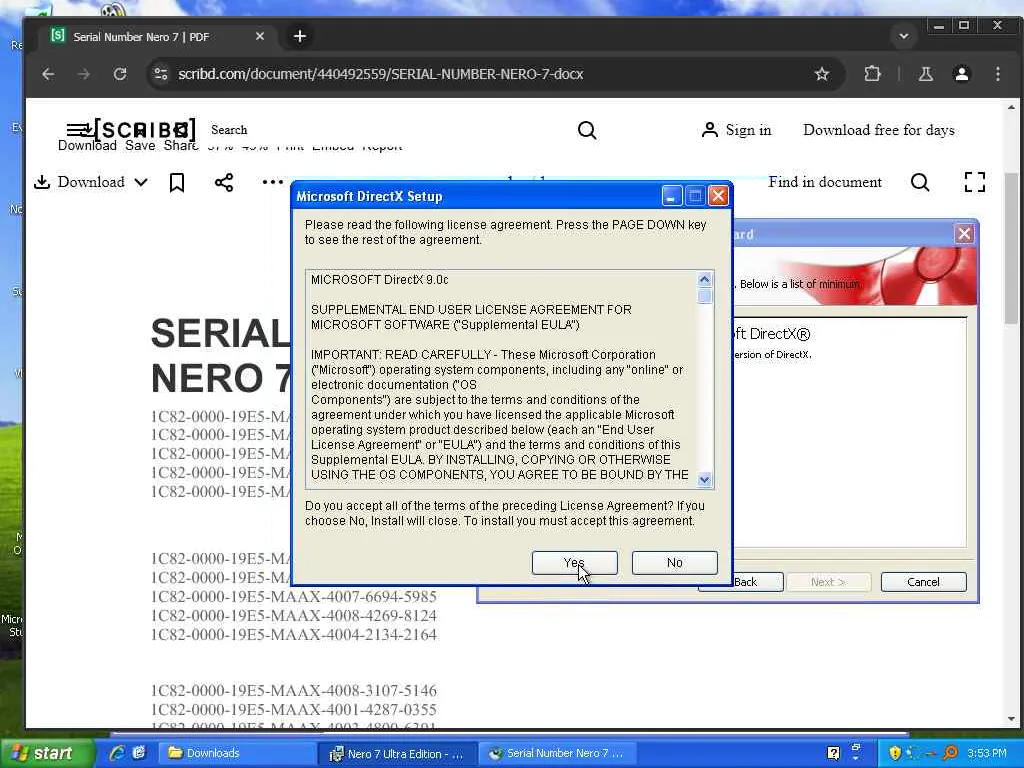This screenshot has width=1024, height=768.
Task: Click the MICROSOFT DirectX 9.0c license heading
Action: [379, 280]
